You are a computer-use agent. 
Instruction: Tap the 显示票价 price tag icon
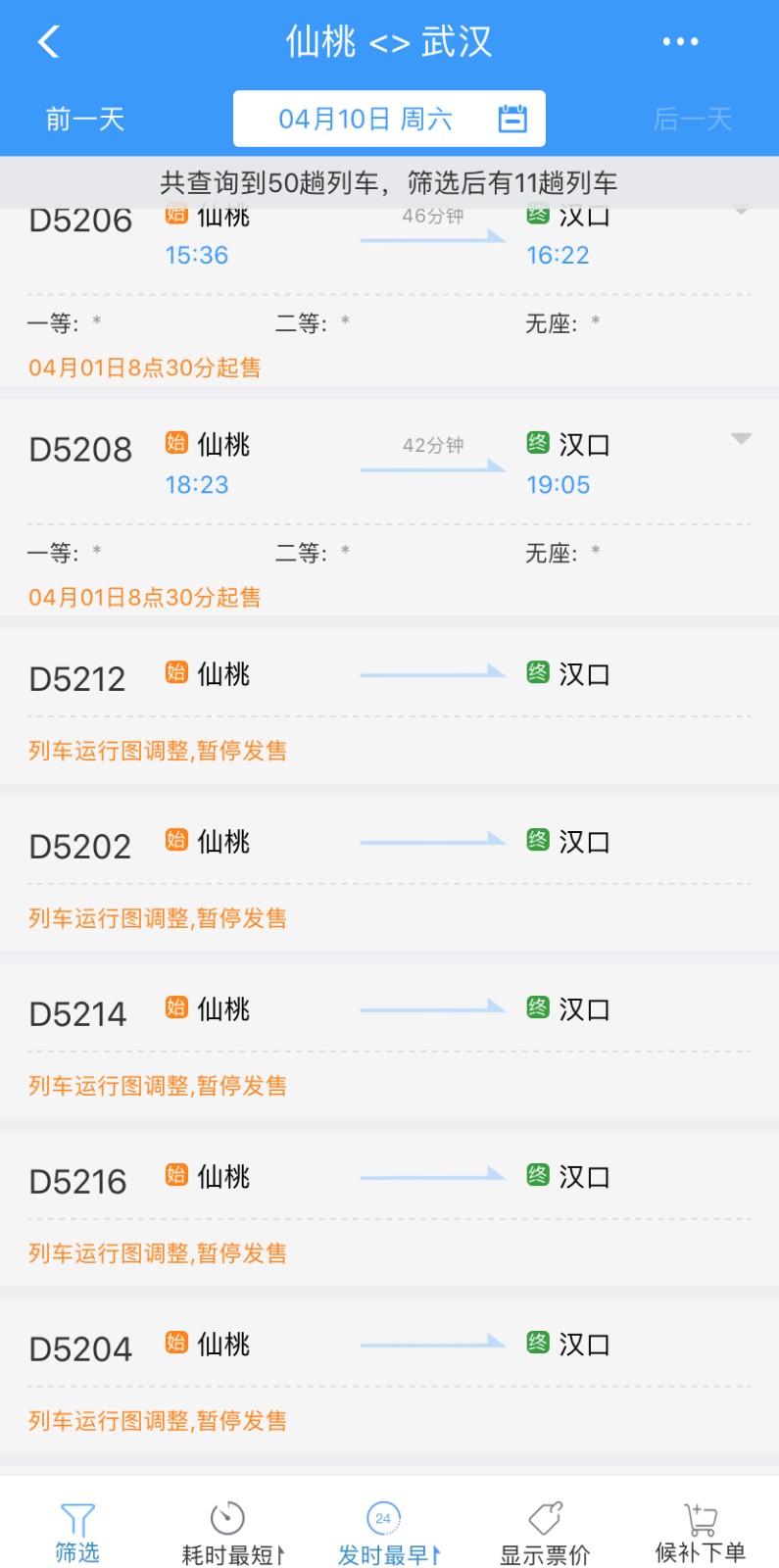[545, 1519]
